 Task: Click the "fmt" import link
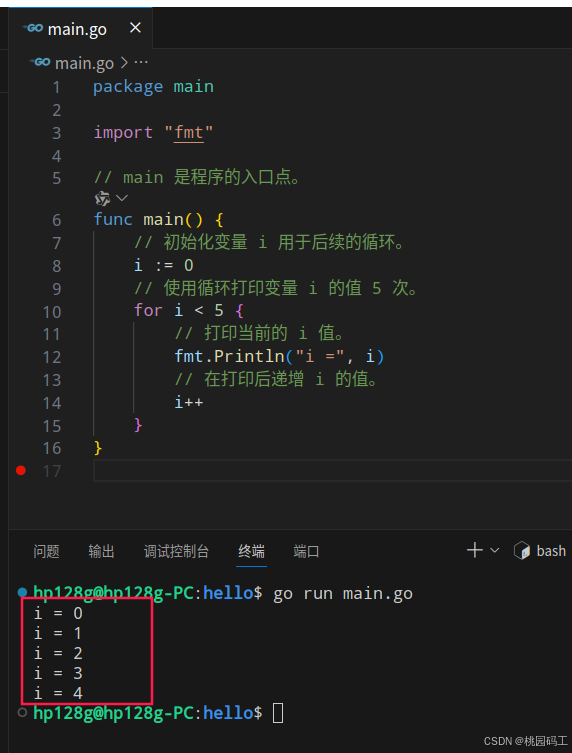coord(189,133)
